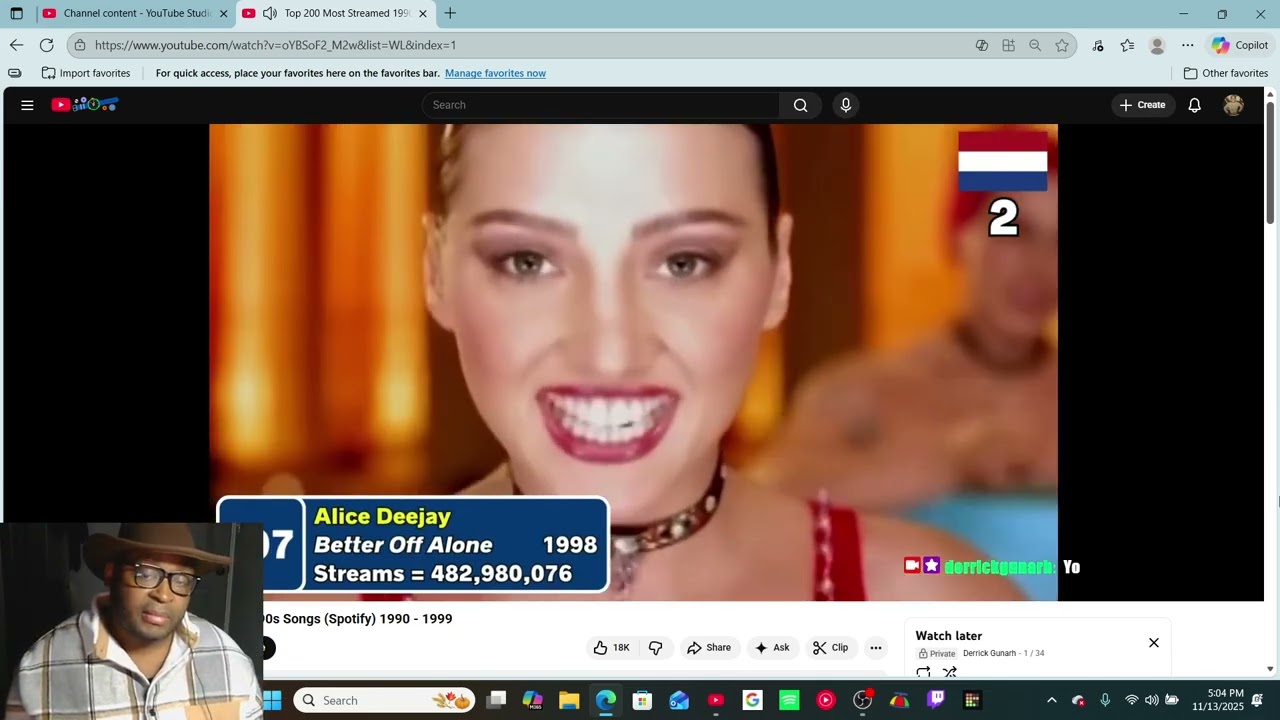Screen dimensions: 1280x720
Task: Open volume control in system tray
Action: pos(1151,700)
